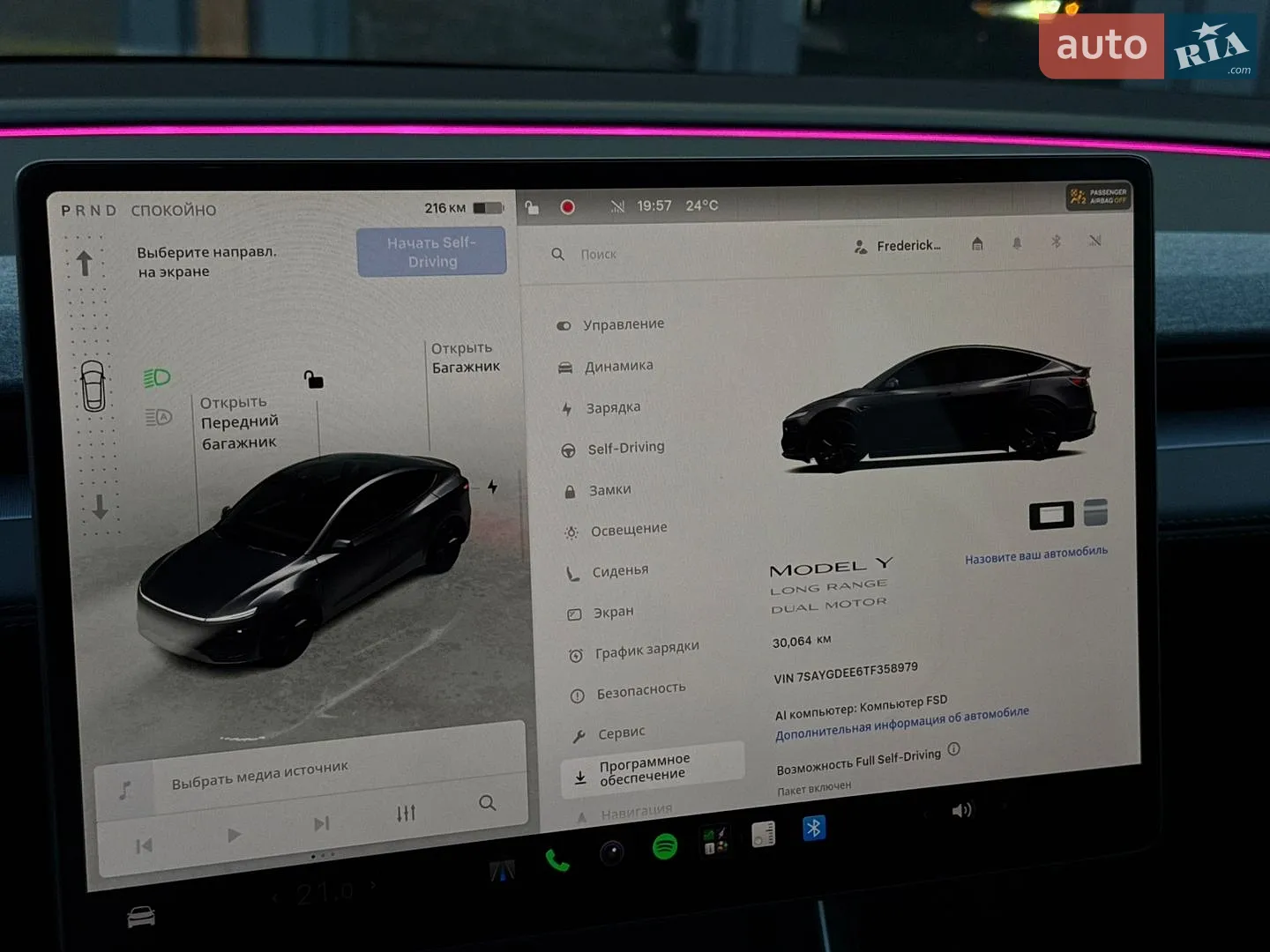Open Сиденья settings
This screenshot has width=1270, height=952.
608,571
